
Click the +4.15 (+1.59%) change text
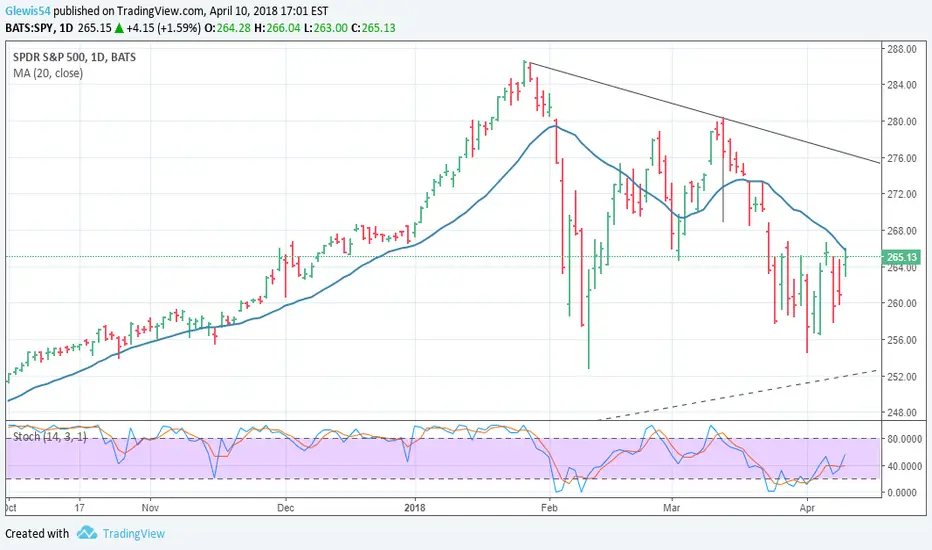164,28
